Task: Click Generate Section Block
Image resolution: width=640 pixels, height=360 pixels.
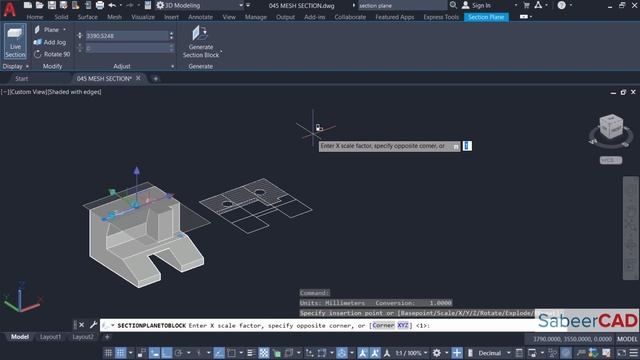Action: (200, 42)
